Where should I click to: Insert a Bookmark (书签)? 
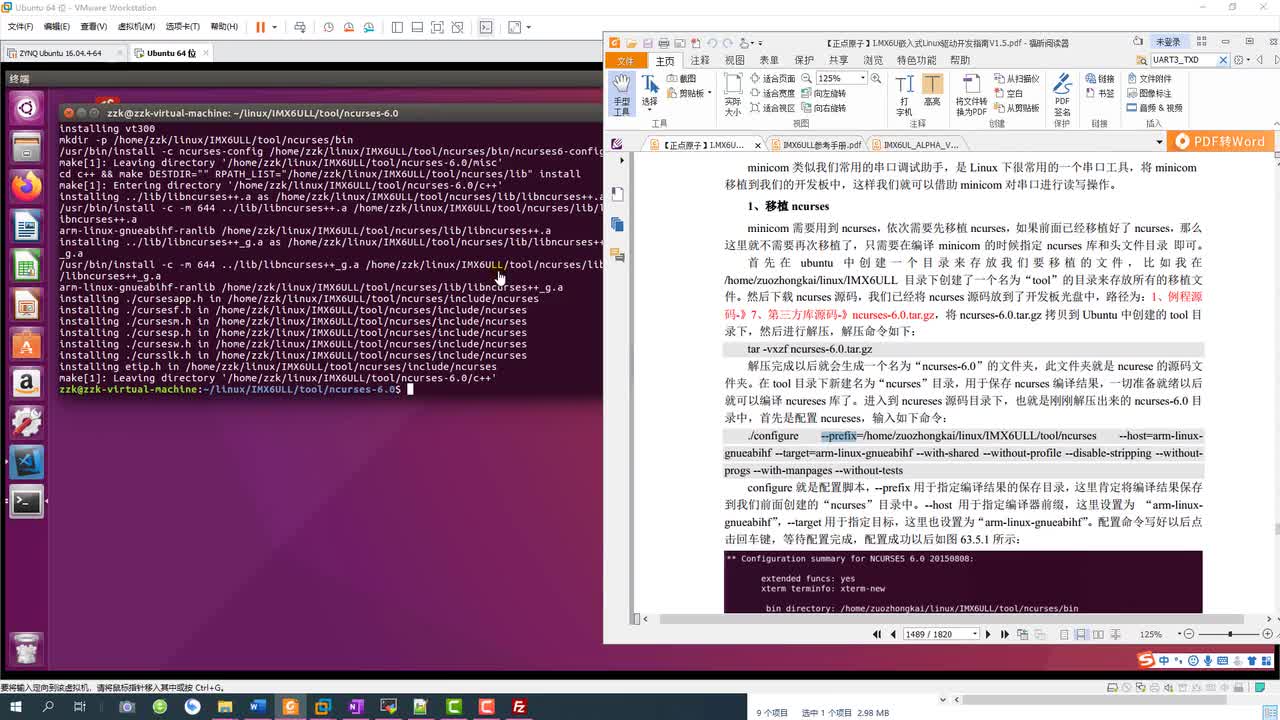pos(1099,93)
